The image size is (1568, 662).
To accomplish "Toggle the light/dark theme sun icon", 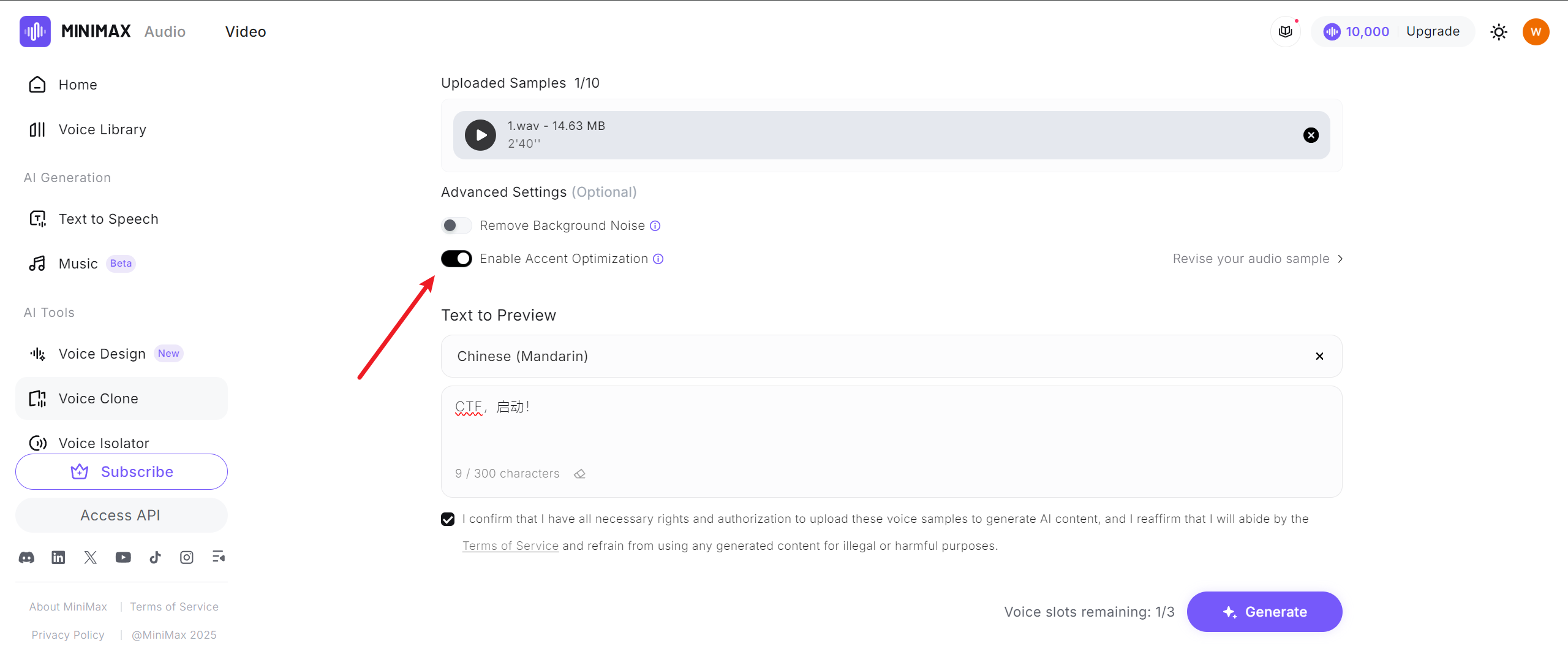I will pyautogui.click(x=1498, y=32).
